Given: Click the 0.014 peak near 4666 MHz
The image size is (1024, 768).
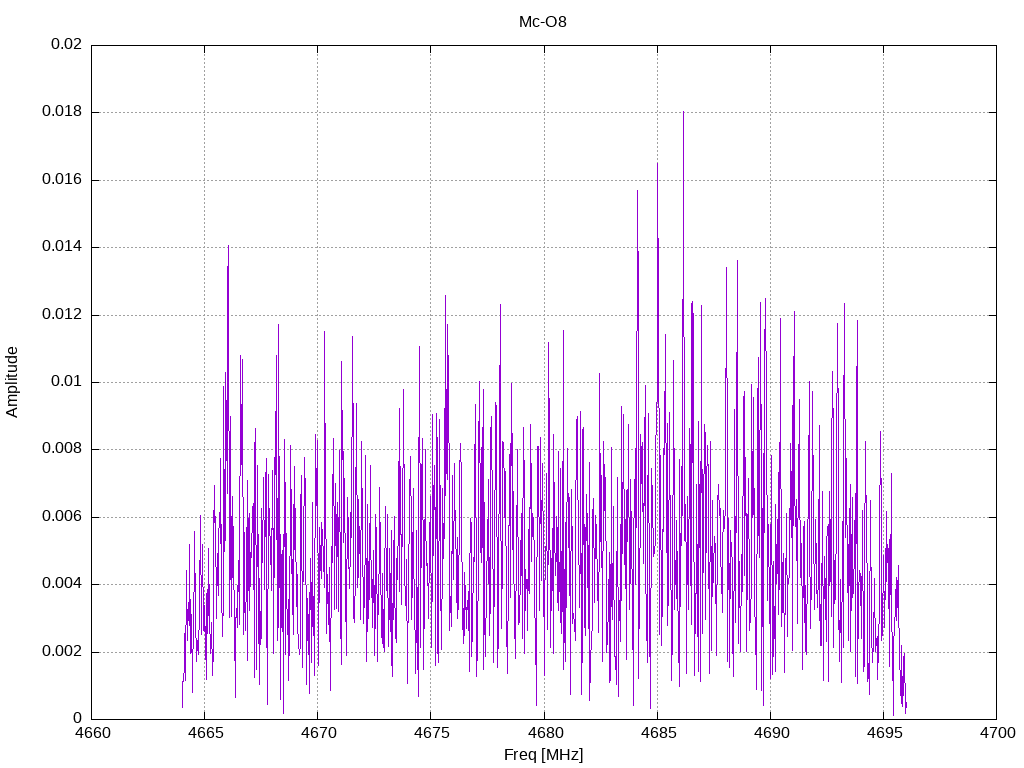Looking at the screenshot, I should coord(229,247).
